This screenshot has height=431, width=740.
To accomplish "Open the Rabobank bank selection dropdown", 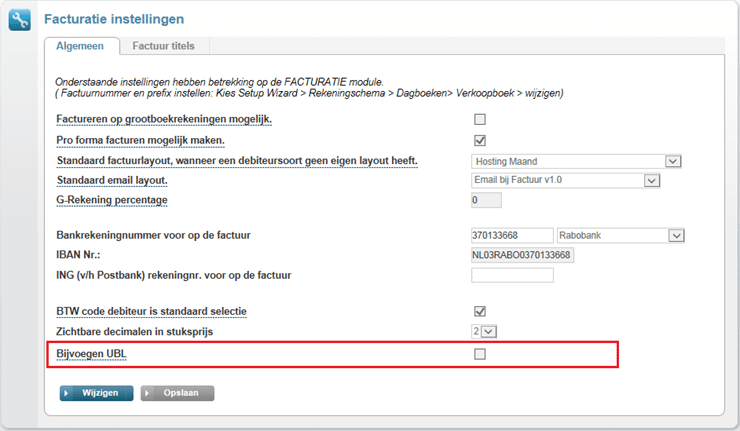I will [x=621, y=236].
